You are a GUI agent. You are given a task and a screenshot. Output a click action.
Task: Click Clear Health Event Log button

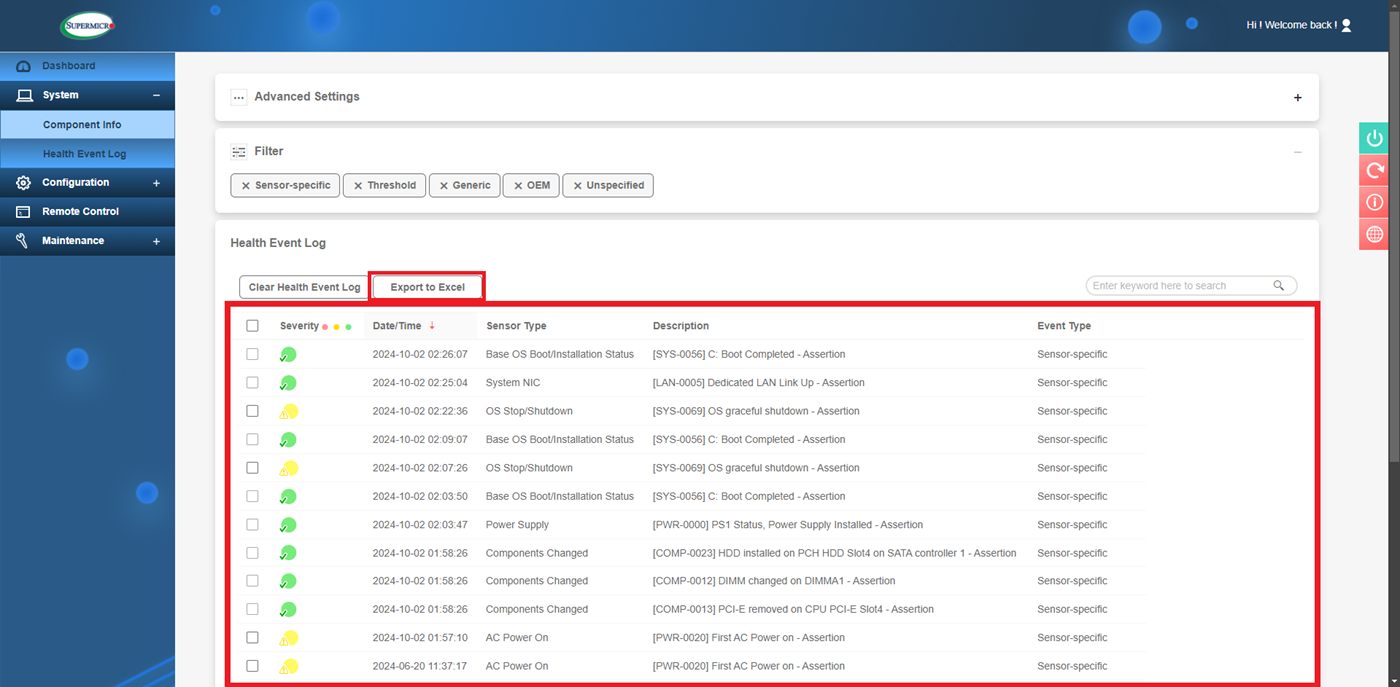click(304, 287)
